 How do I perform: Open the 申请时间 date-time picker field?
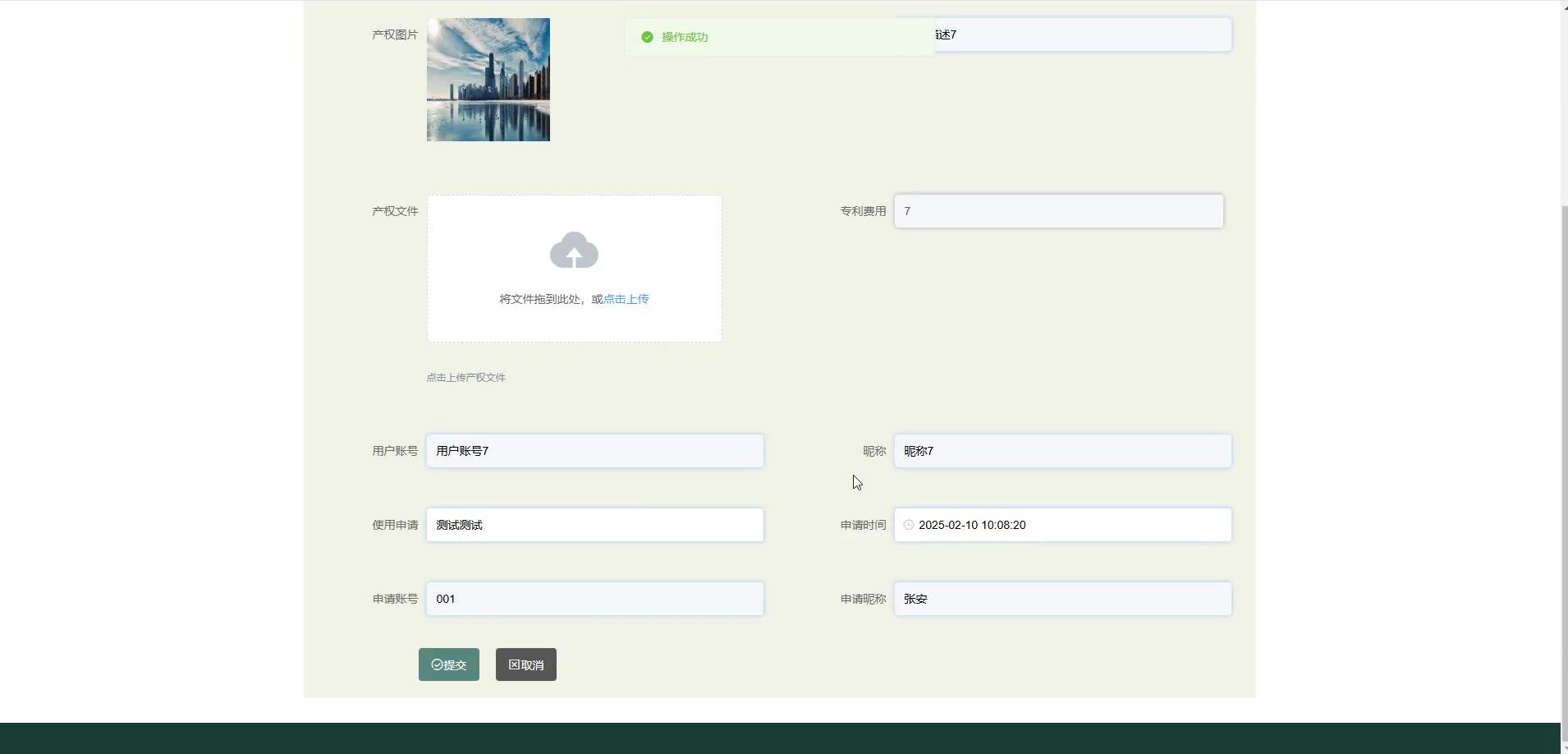[1067, 525]
